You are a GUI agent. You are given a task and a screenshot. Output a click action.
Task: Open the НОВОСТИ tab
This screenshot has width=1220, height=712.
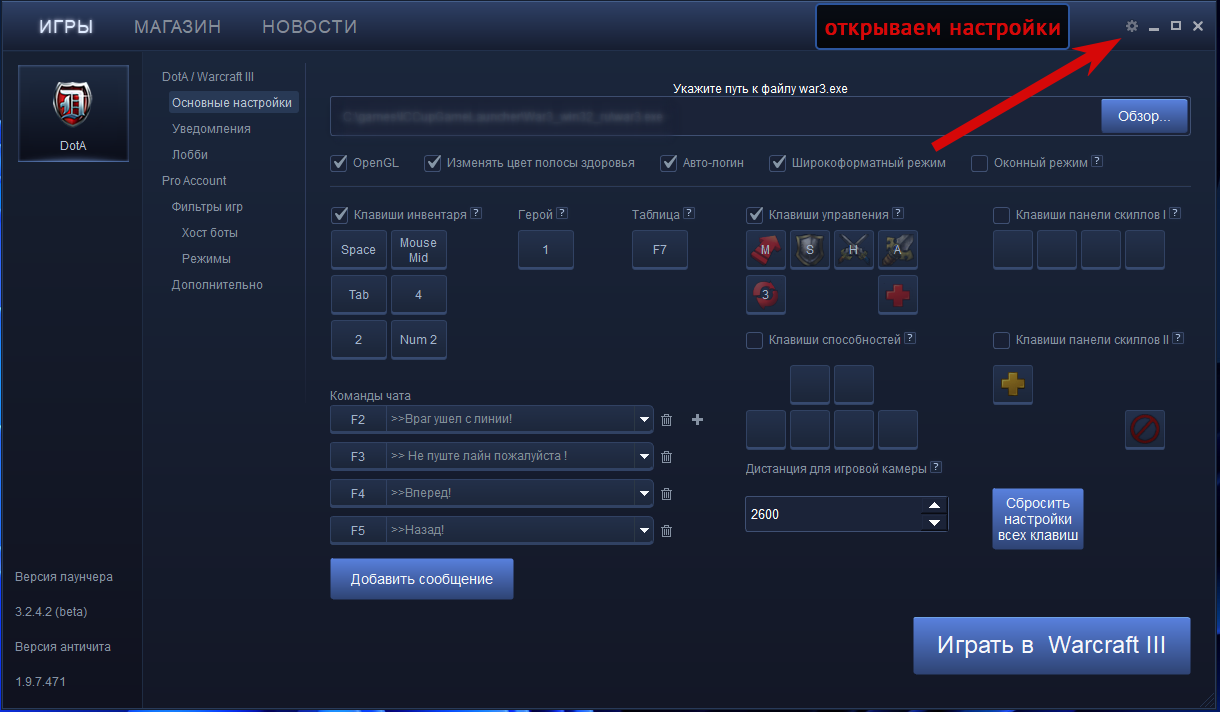pyautogui.click(x=310, y=27)
